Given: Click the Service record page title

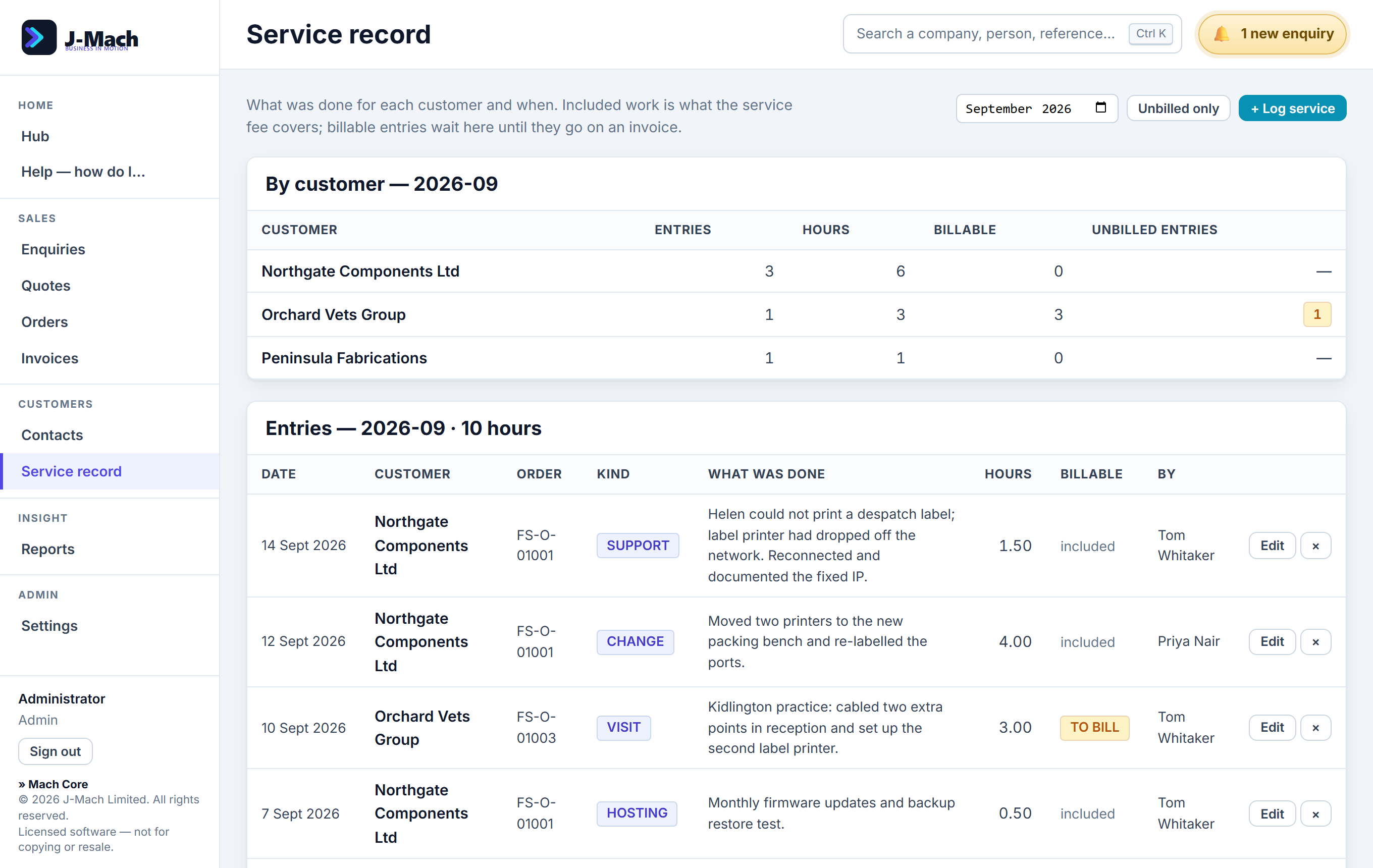Looking at the screenshot, I should (338, 34).
